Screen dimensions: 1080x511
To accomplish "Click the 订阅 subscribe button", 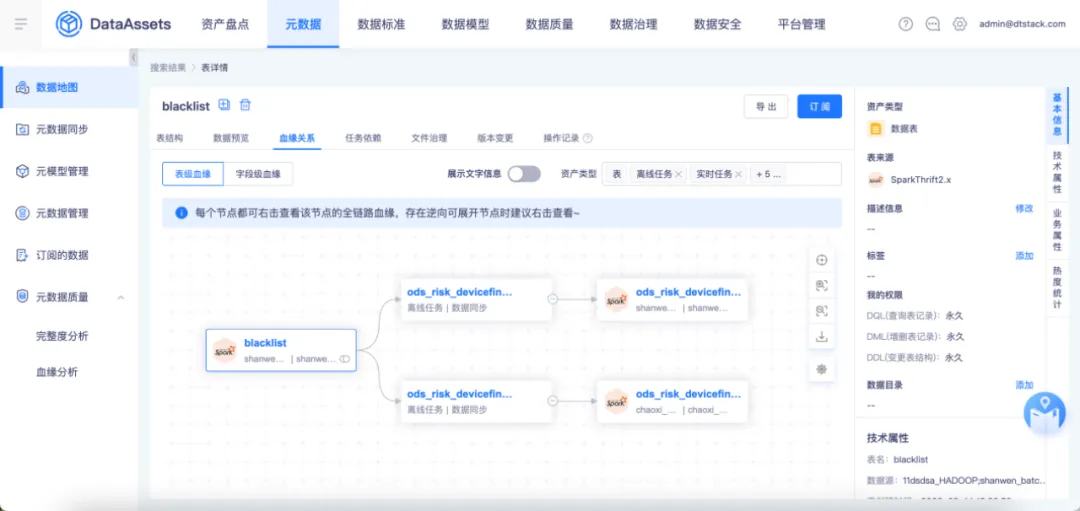I will tap(819, 107).
